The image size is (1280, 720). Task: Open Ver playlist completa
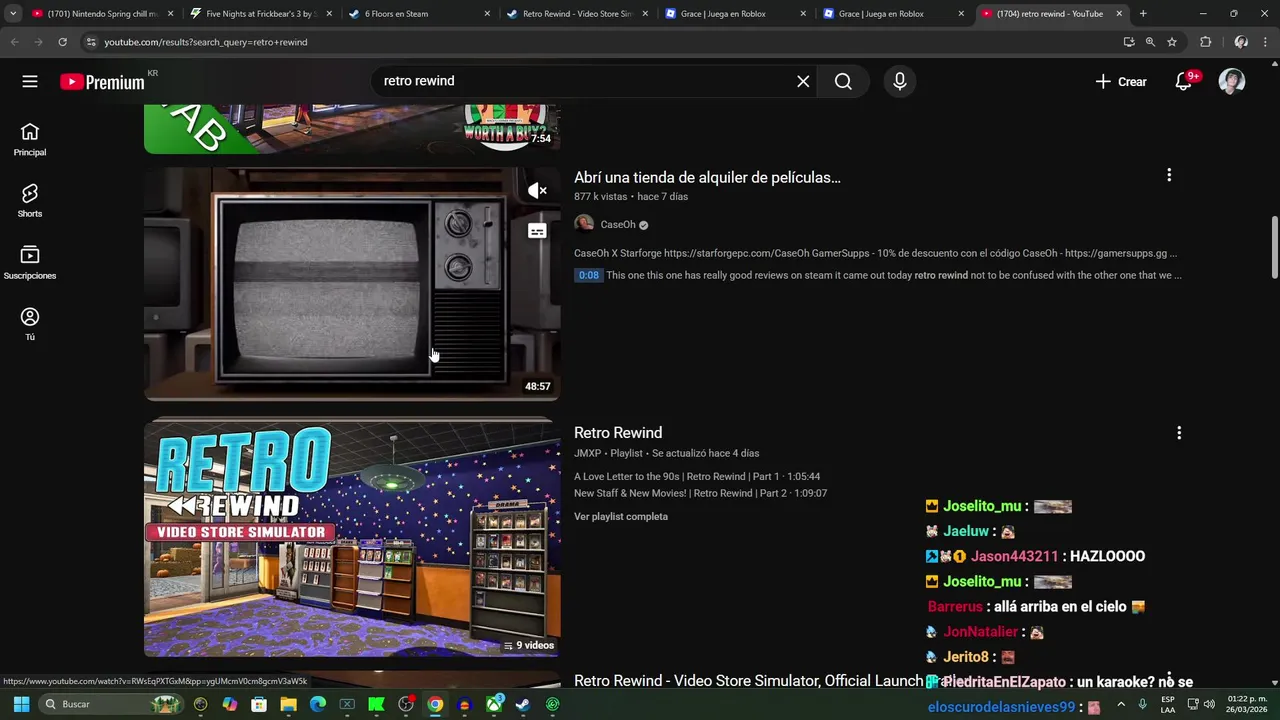tap(621, 517)
